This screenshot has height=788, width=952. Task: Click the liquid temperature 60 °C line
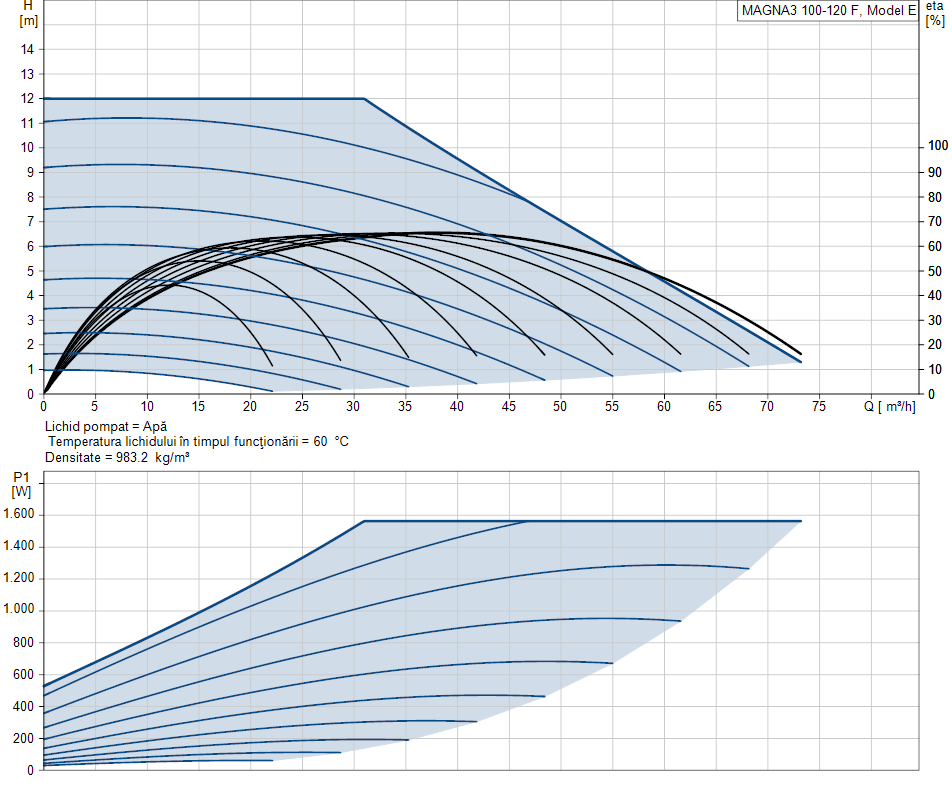tap(198, 442)
